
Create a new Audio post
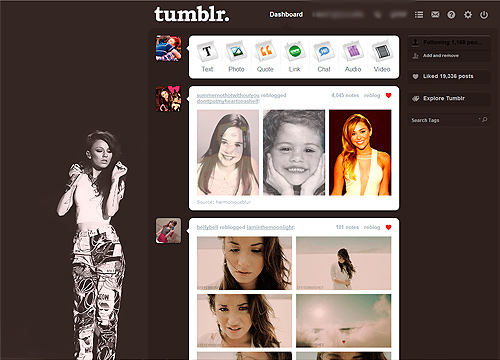pos(353,57)
